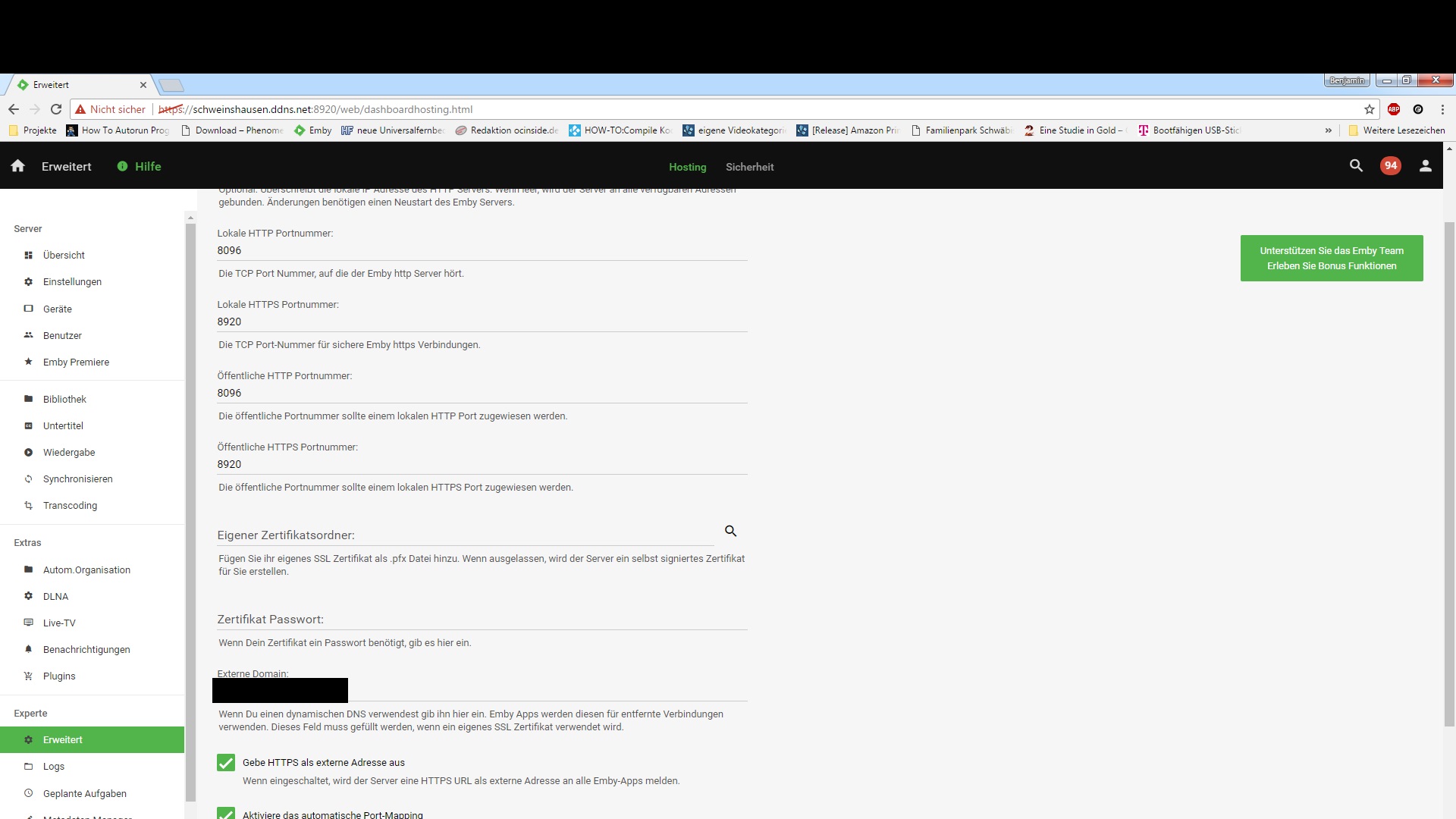Reload the page in Chrome
The width and height of the screenshot is (1456, 819).
click(x=56, y=109)
